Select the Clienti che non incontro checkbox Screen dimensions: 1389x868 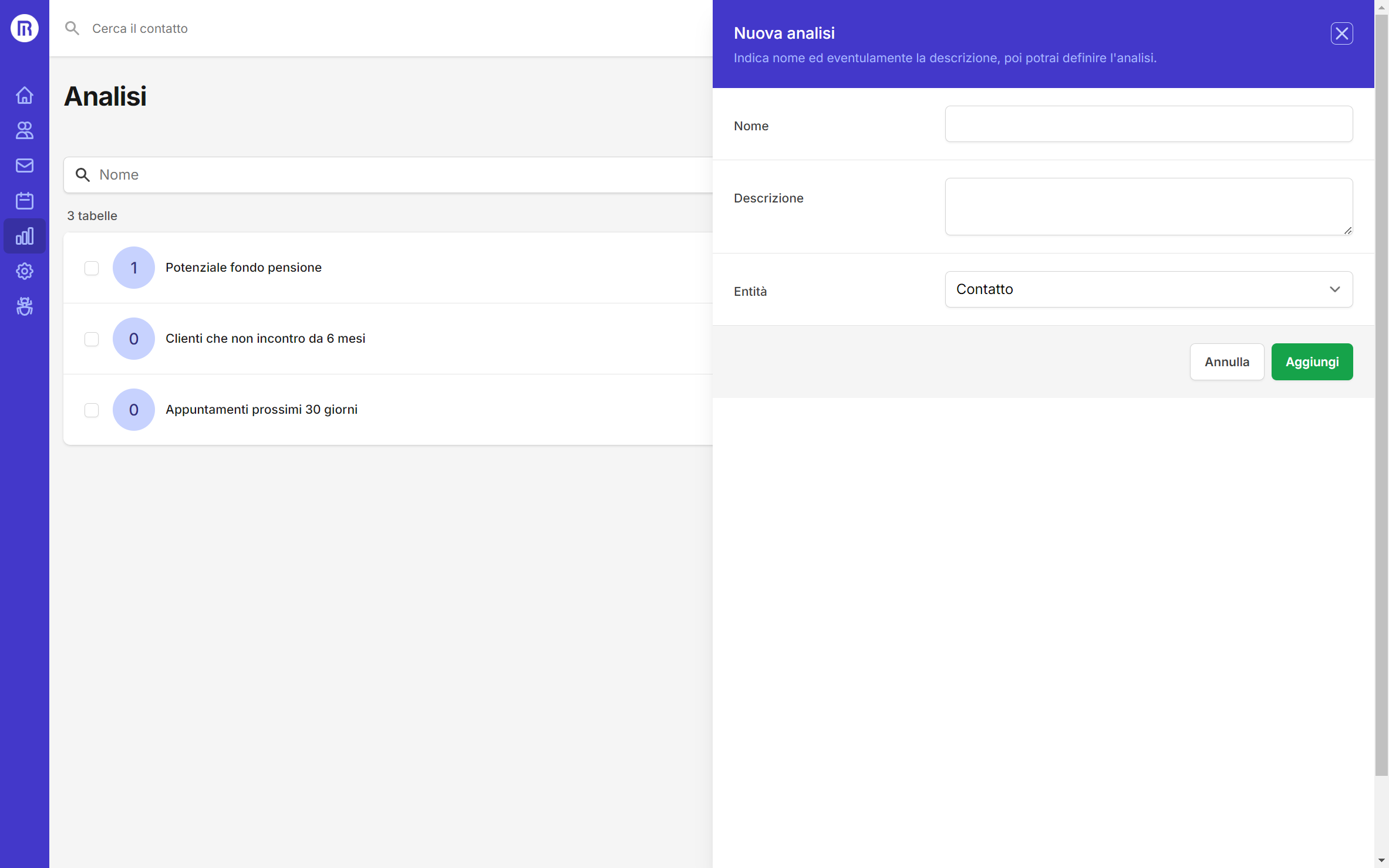(92, 339)
